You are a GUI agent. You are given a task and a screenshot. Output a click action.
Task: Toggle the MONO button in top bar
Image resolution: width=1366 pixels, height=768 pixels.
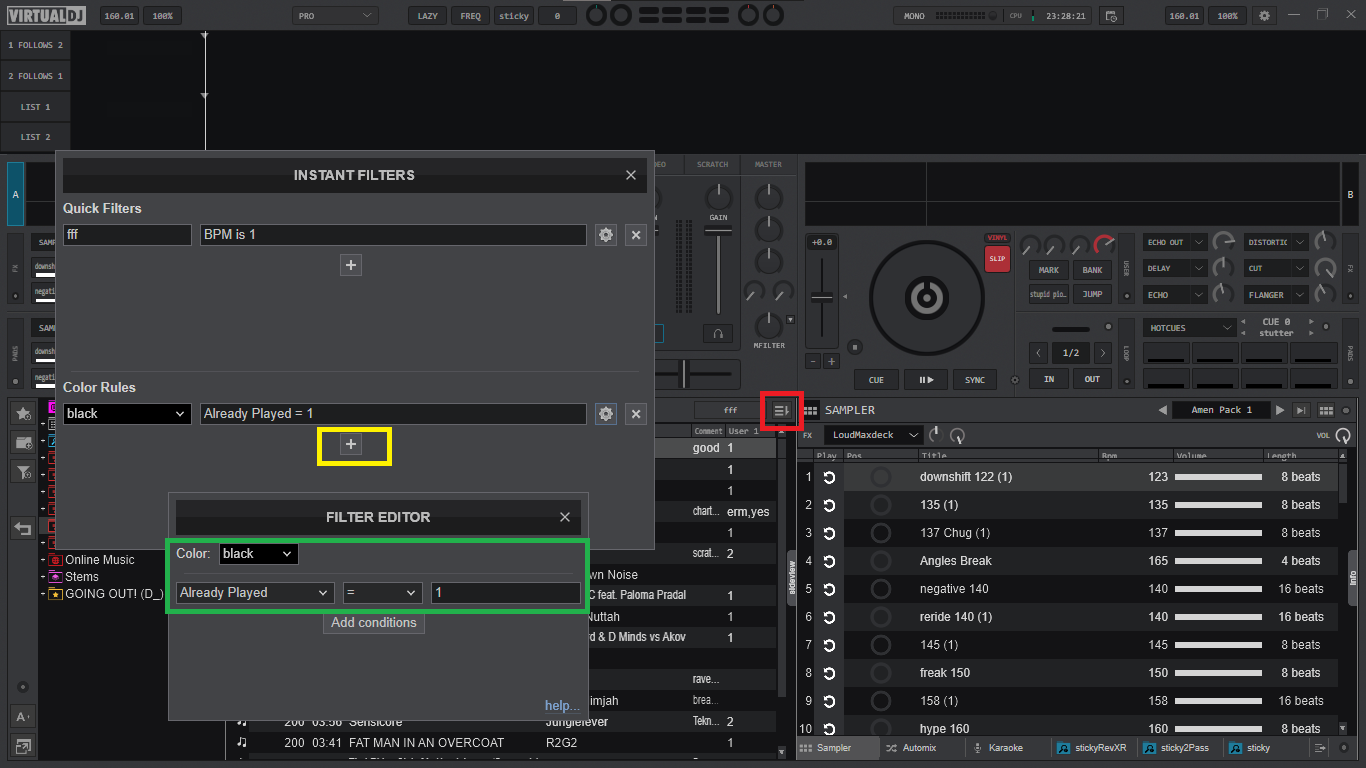pos(914,16)
